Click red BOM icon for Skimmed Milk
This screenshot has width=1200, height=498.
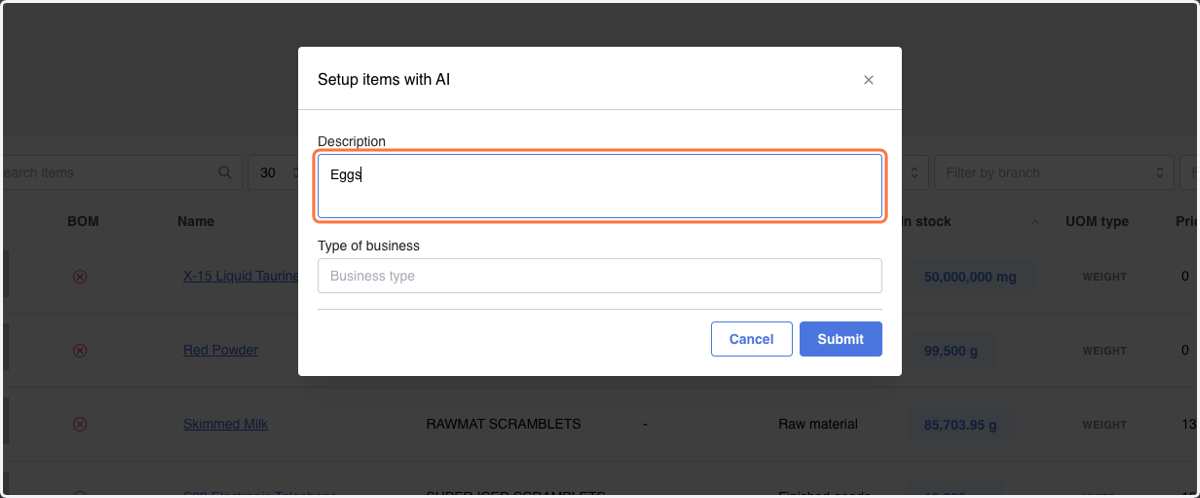pos(80,424)
